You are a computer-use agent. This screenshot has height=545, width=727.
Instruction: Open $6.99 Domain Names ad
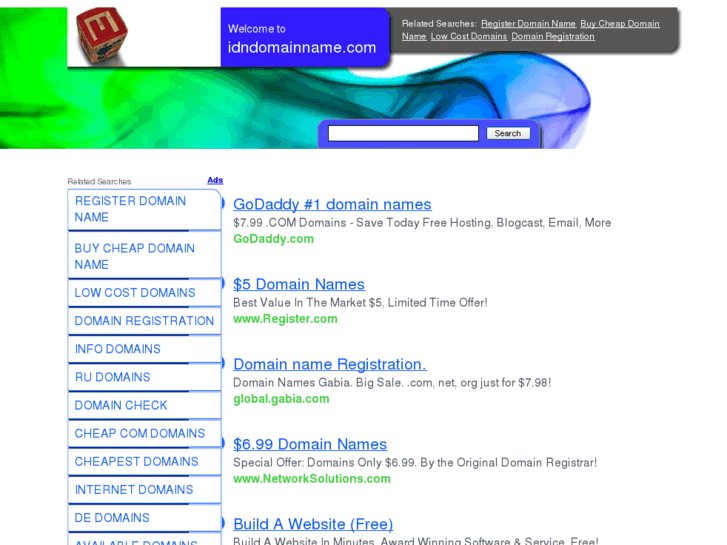310,444
